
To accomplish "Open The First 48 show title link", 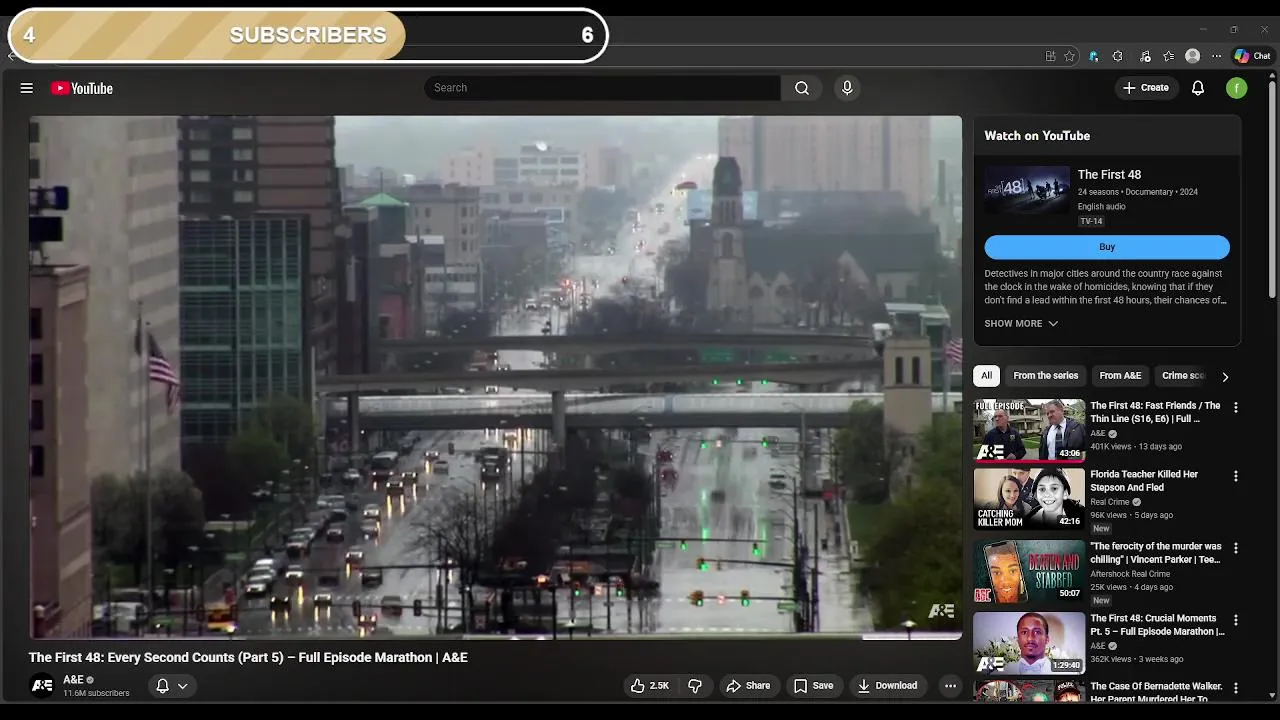I will coord(1109,175).
